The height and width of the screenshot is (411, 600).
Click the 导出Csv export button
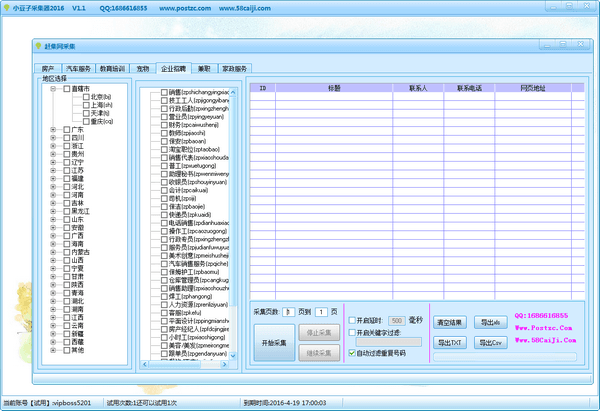pyautogui.click(x=489, y=342)
